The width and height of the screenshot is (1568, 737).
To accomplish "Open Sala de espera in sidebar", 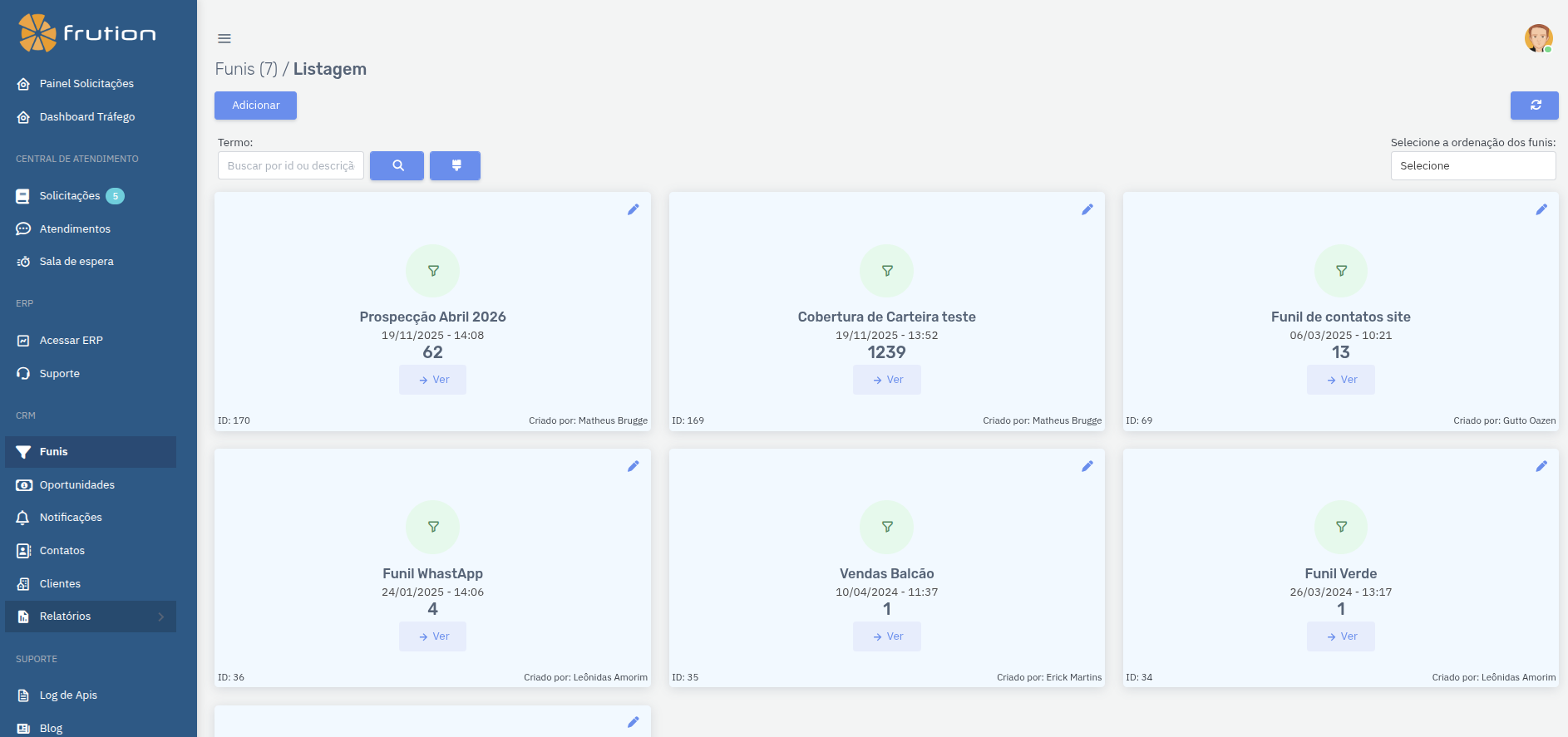I will (90, 262).
